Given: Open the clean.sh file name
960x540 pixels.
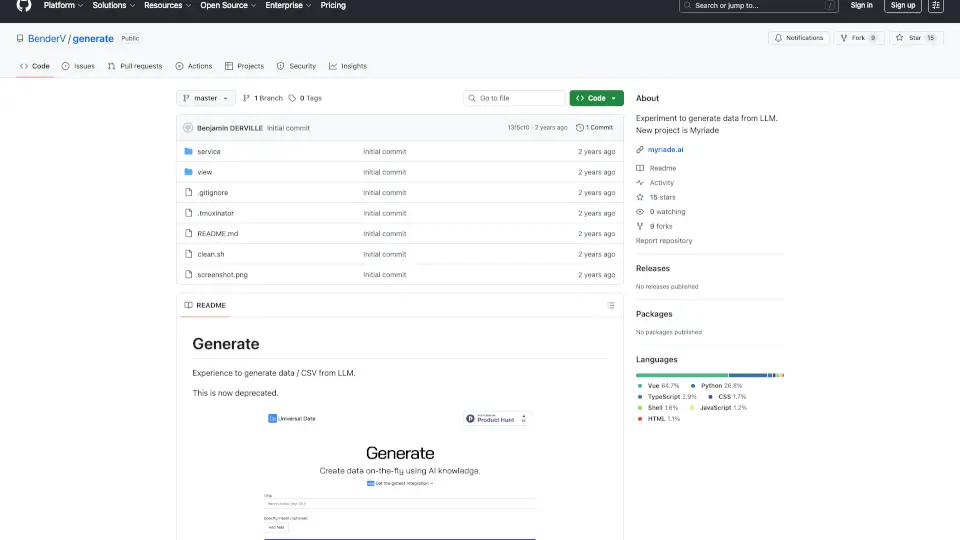Looking at the screenshot, I should click(211, 254).
